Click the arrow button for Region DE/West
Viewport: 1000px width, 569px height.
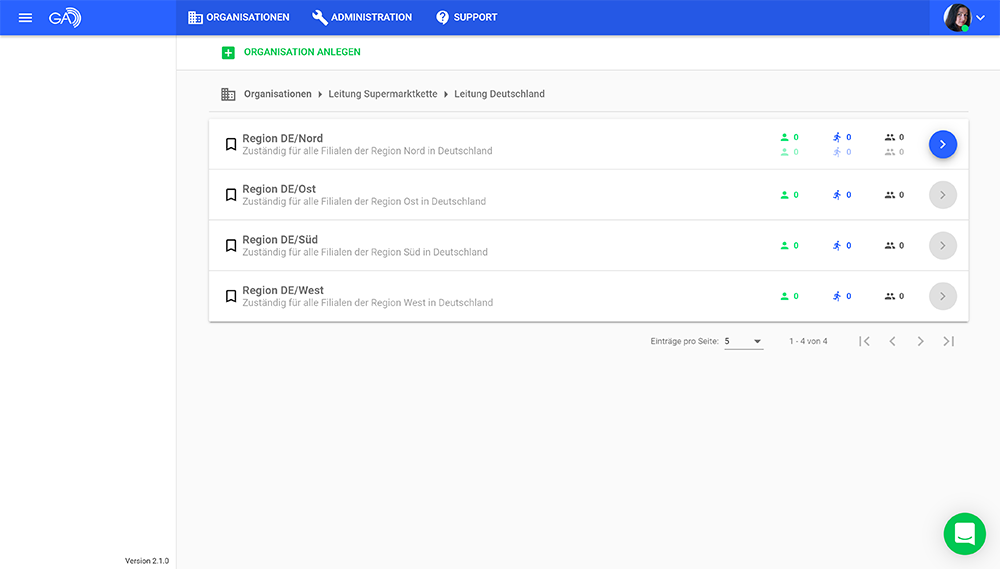[942, 296]
